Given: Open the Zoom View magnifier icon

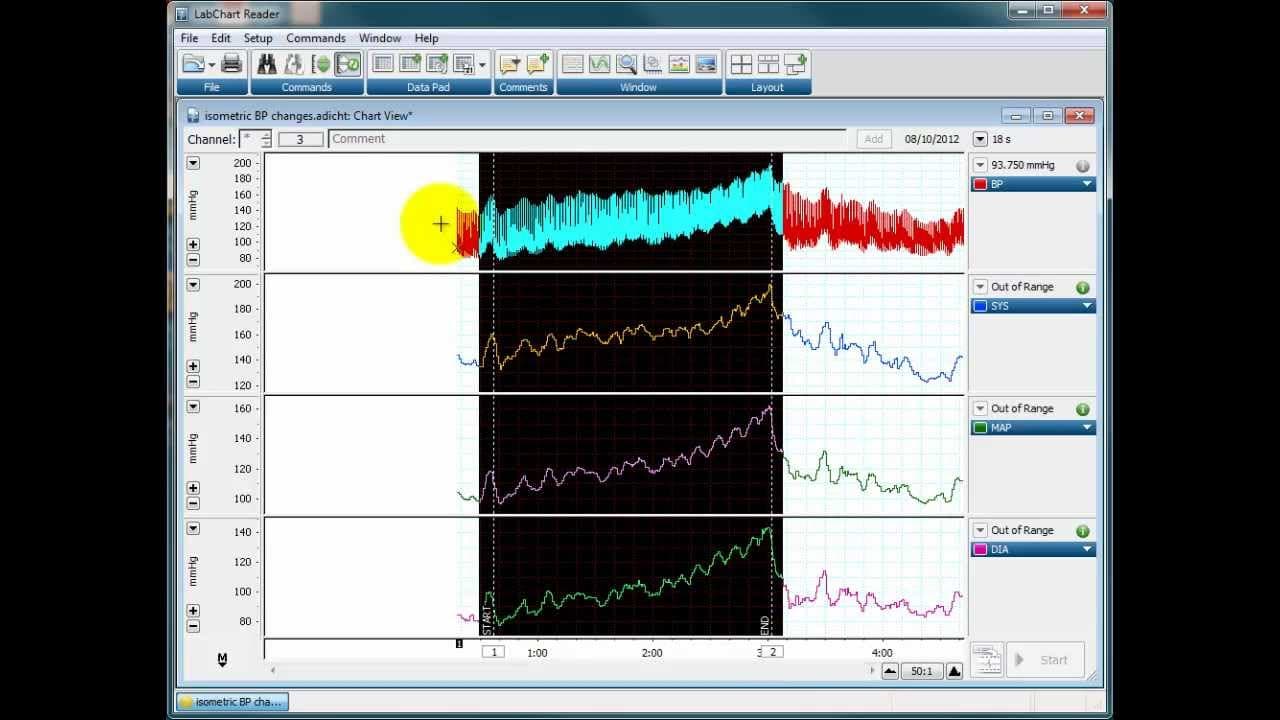Looking at the screenshot, I should 626,64.
